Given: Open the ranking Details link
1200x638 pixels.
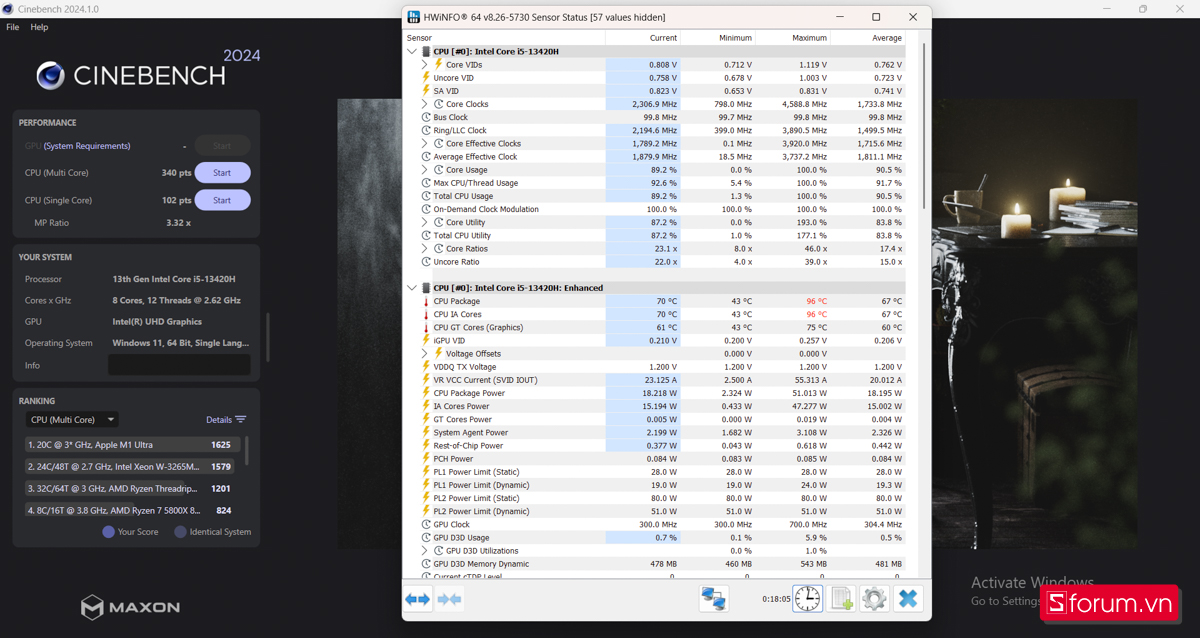Looking at the screenshot, I should point(219,420).
